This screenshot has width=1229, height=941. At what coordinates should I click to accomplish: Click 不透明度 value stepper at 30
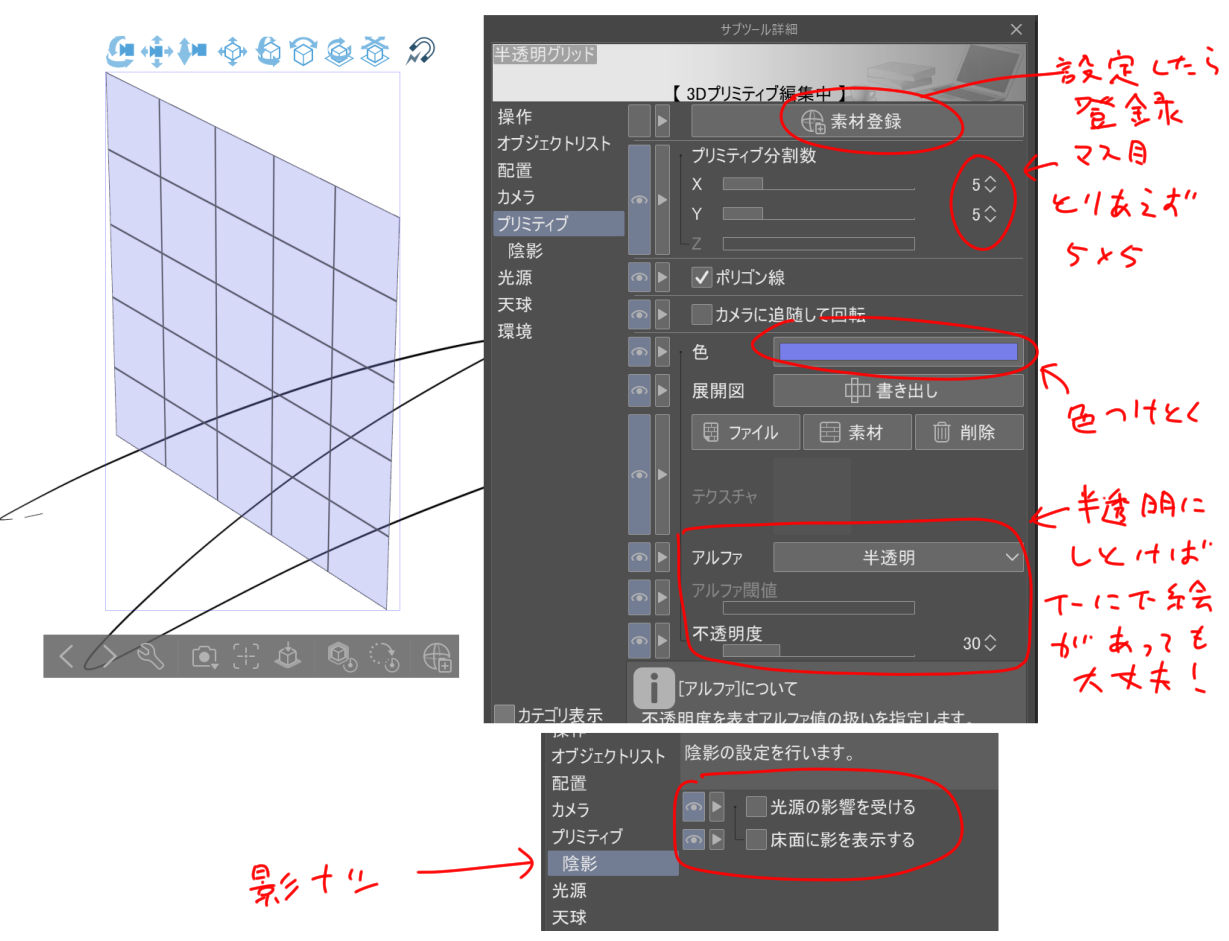tap(991, 644)
